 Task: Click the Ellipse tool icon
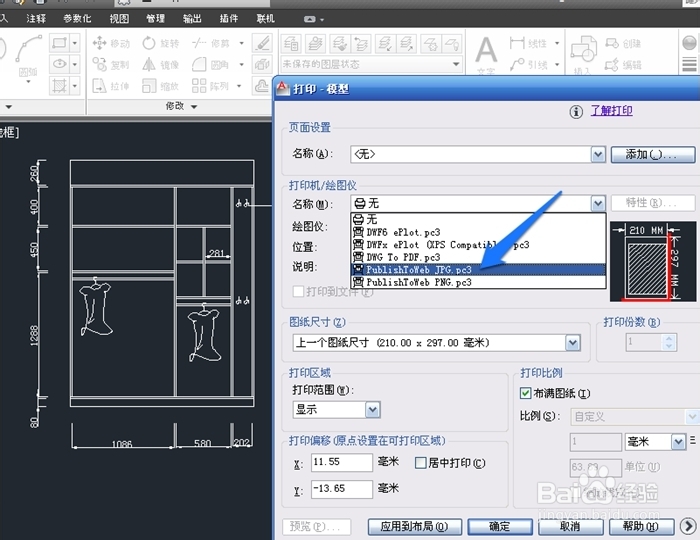point(59,64)
